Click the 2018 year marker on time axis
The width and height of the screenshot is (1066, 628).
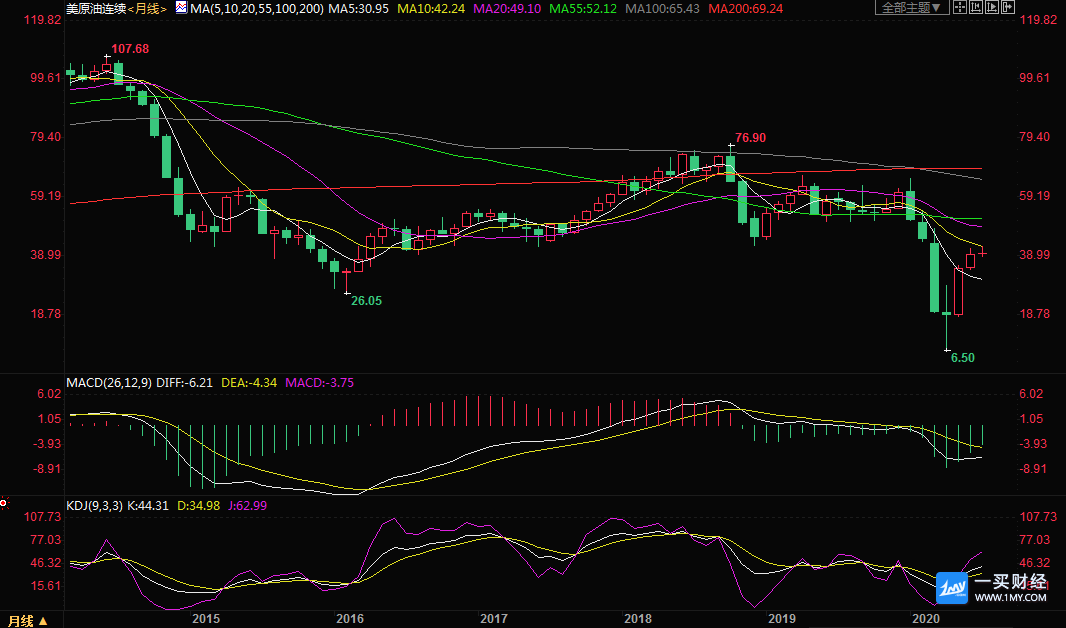pyautogui.click(x=638, y=618)
